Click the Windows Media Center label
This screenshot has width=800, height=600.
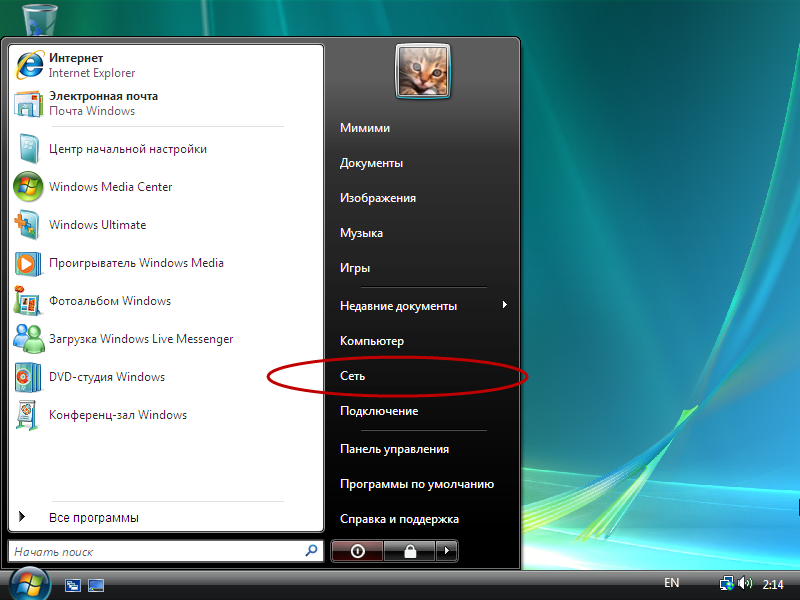click(111, 187)
